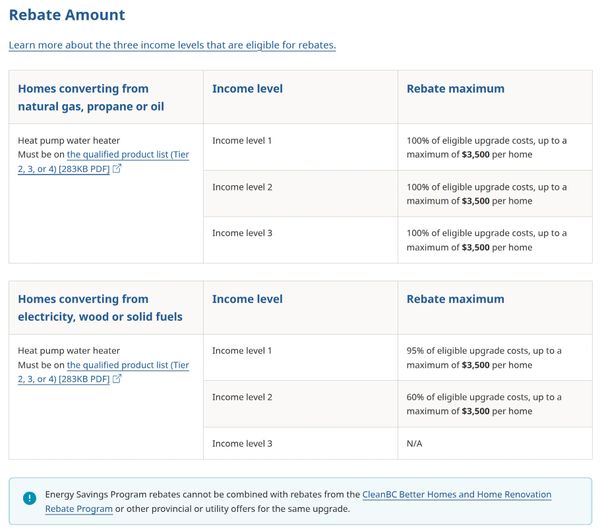
Task: Click Income level header in electricity table
Action: (247, 299)
